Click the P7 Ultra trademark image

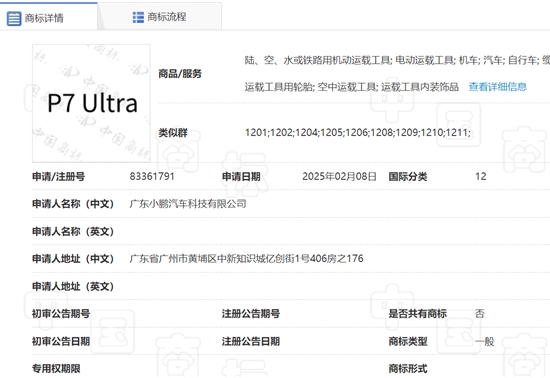coord(92,103)
